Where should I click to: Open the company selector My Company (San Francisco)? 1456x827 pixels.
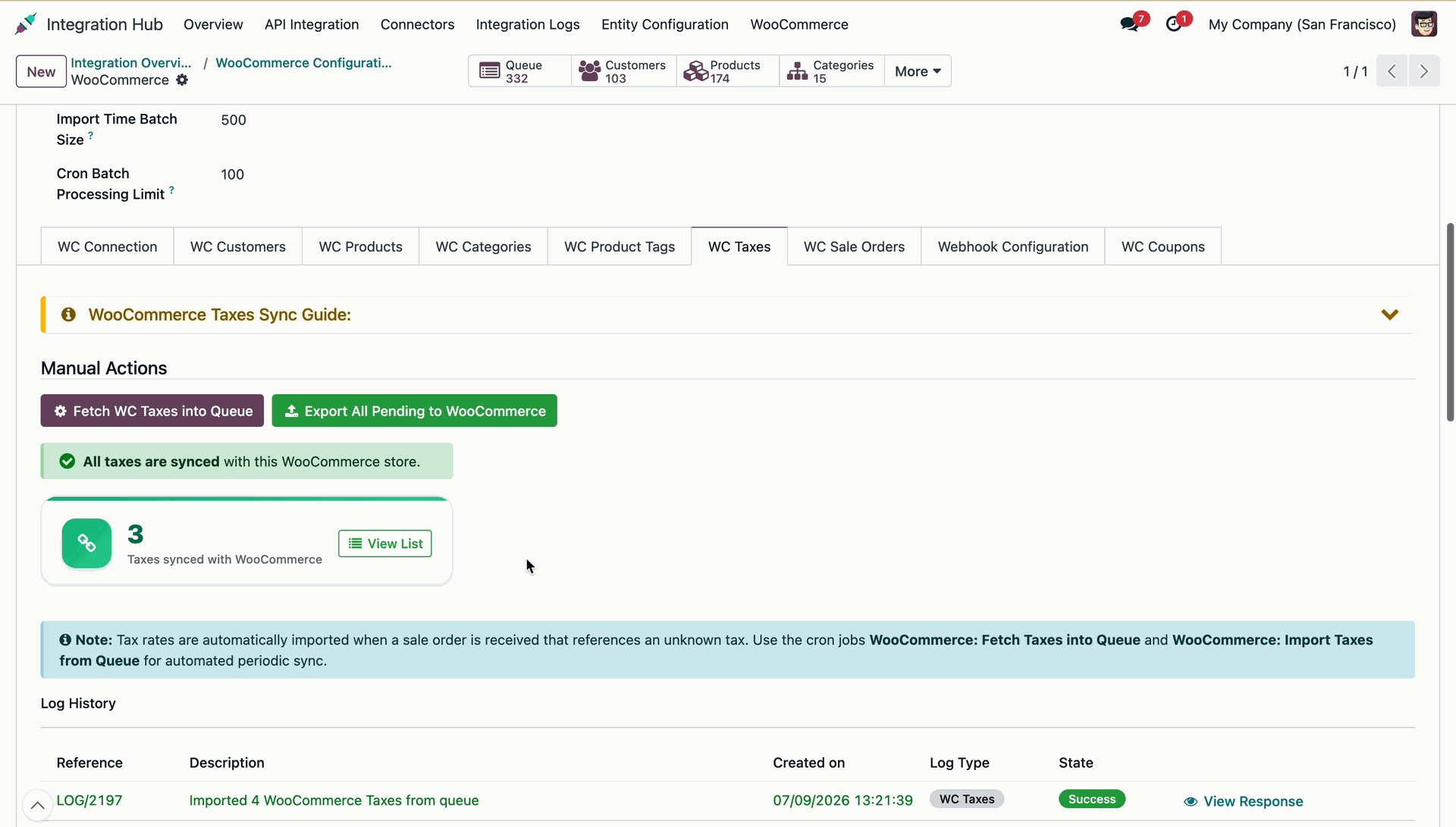(1302, 24)
